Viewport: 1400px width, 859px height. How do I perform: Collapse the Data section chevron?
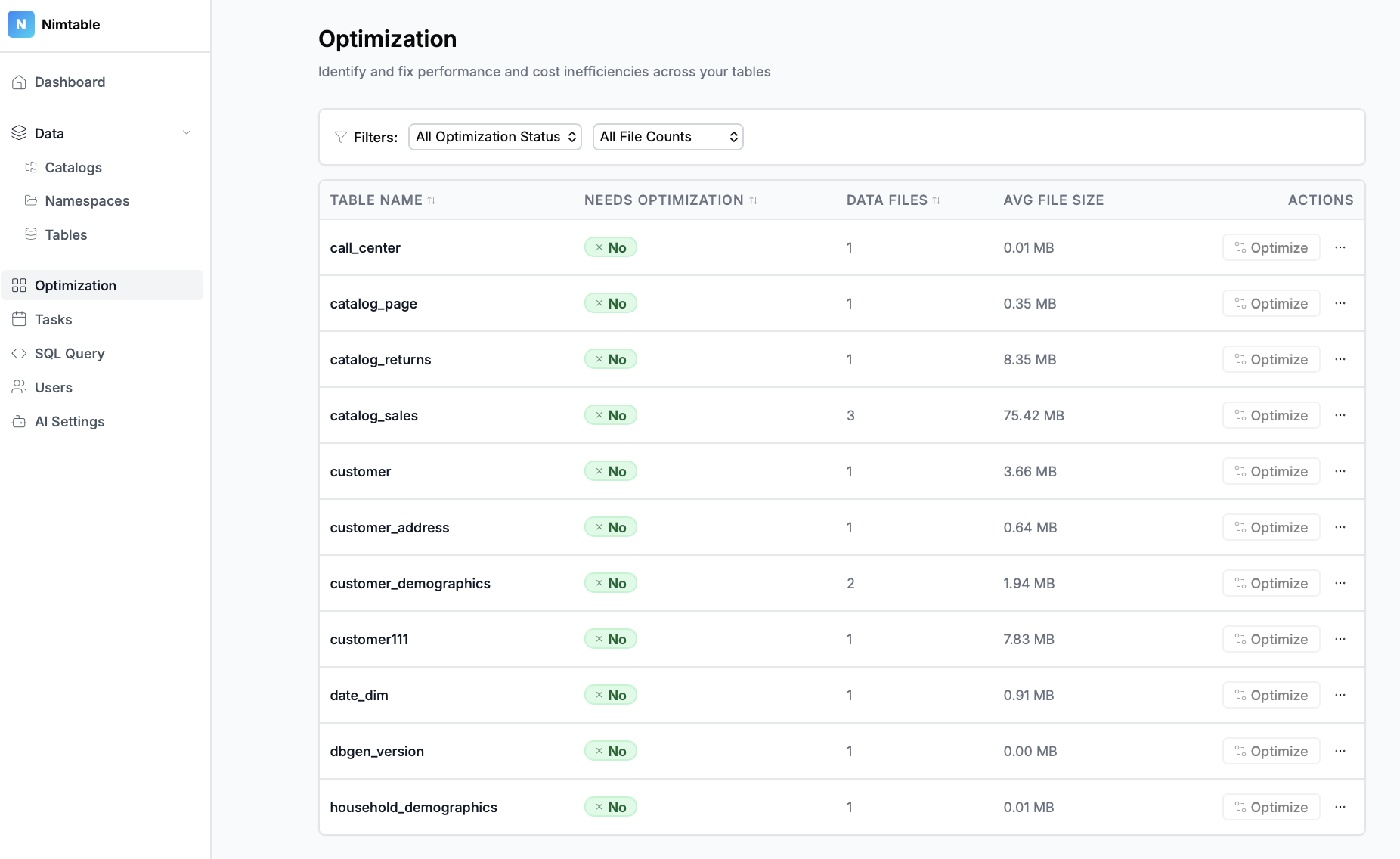[187, 133]
